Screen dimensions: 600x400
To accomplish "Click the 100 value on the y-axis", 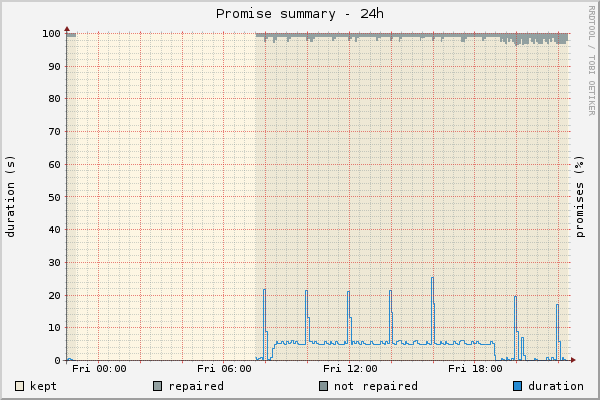I will (50, 34).
